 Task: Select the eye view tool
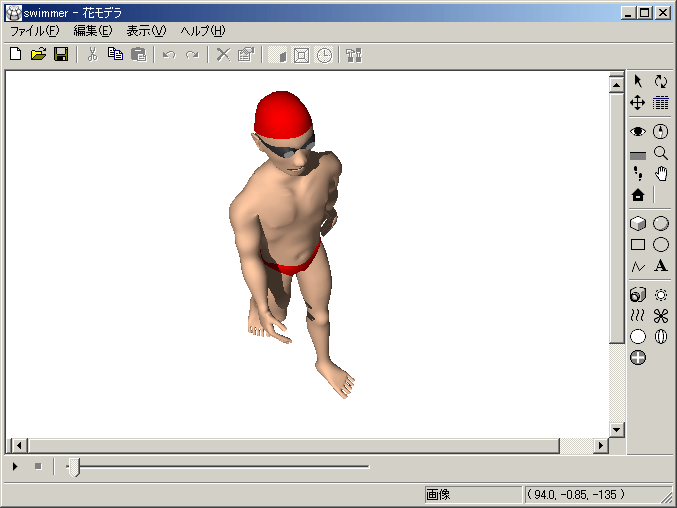(x=638, y=131)
